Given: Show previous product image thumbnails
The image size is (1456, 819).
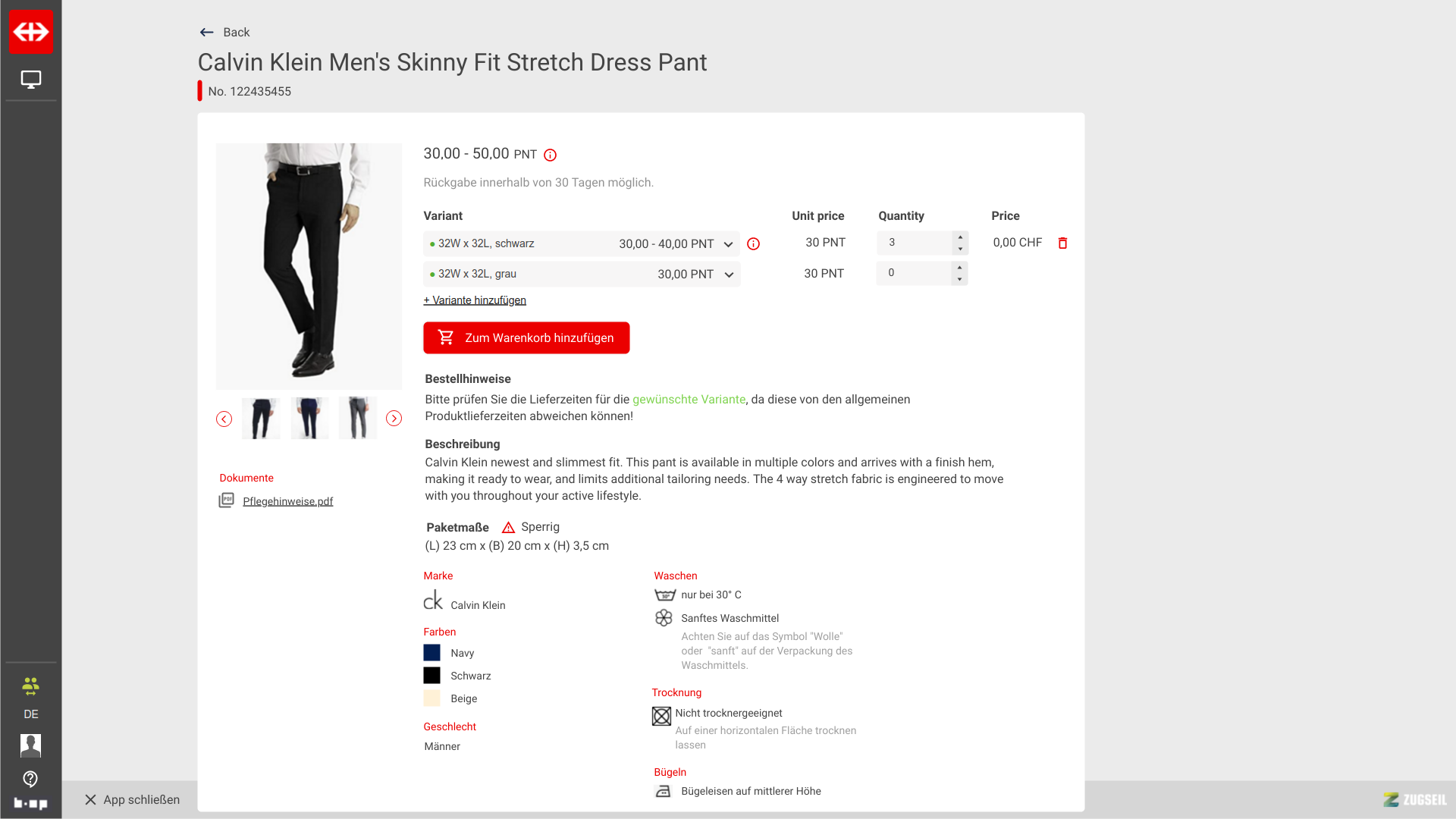Looking at the screenshot, I should [x=224, y=419].
